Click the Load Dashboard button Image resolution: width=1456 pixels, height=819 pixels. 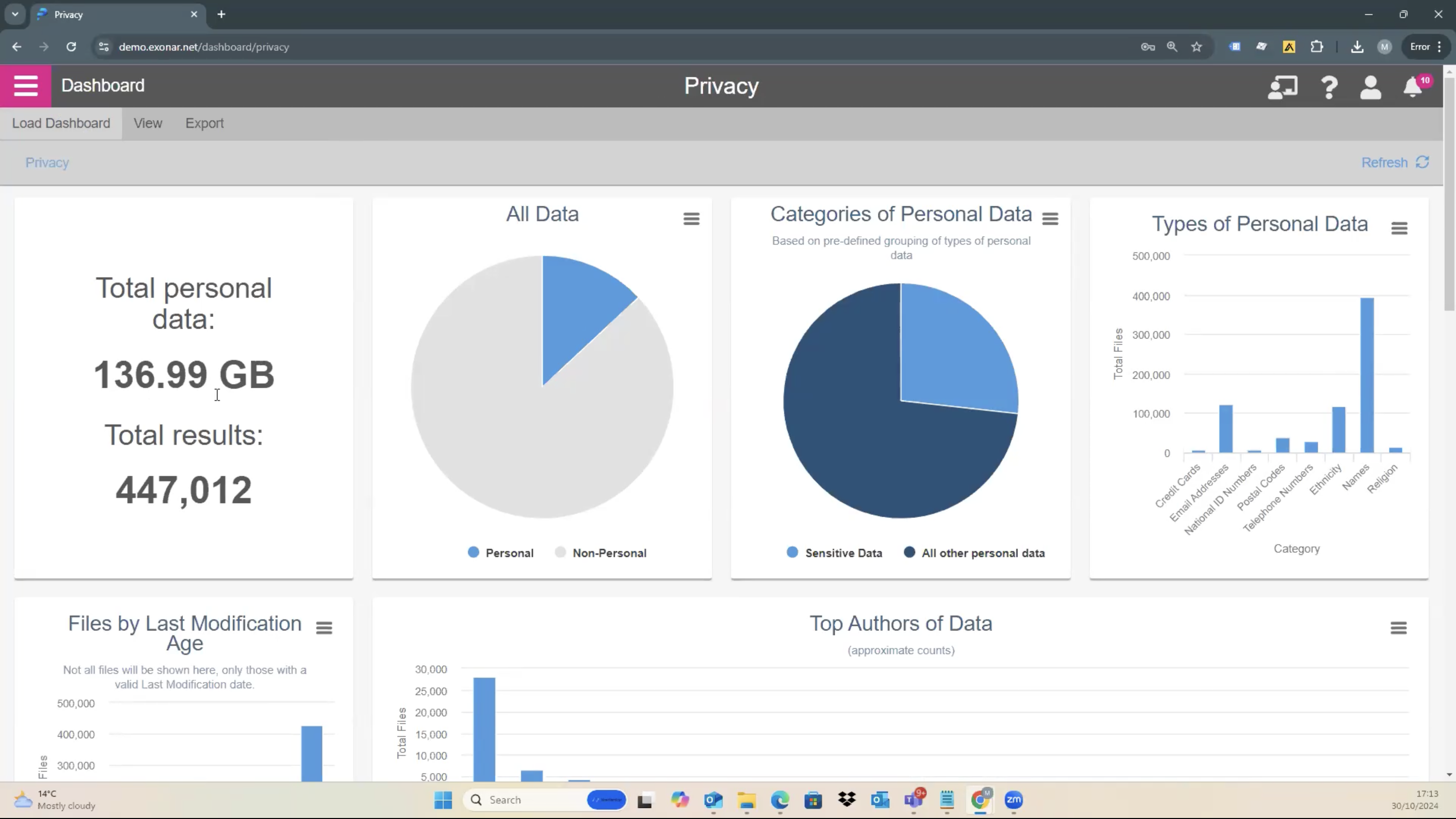(x=61, y=123)
